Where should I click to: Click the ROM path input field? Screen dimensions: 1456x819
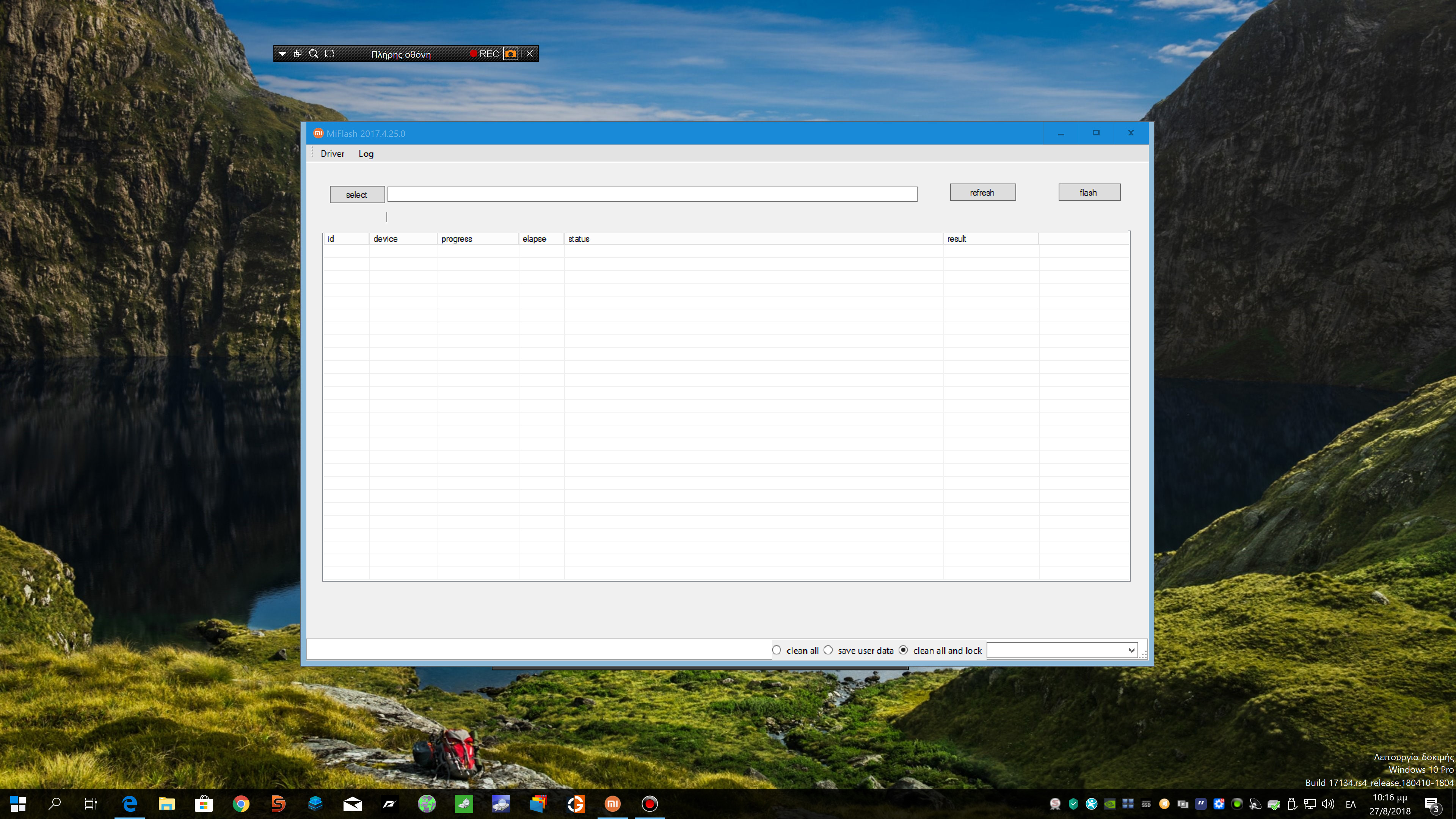pyautogui.click(x=652, y=195)
